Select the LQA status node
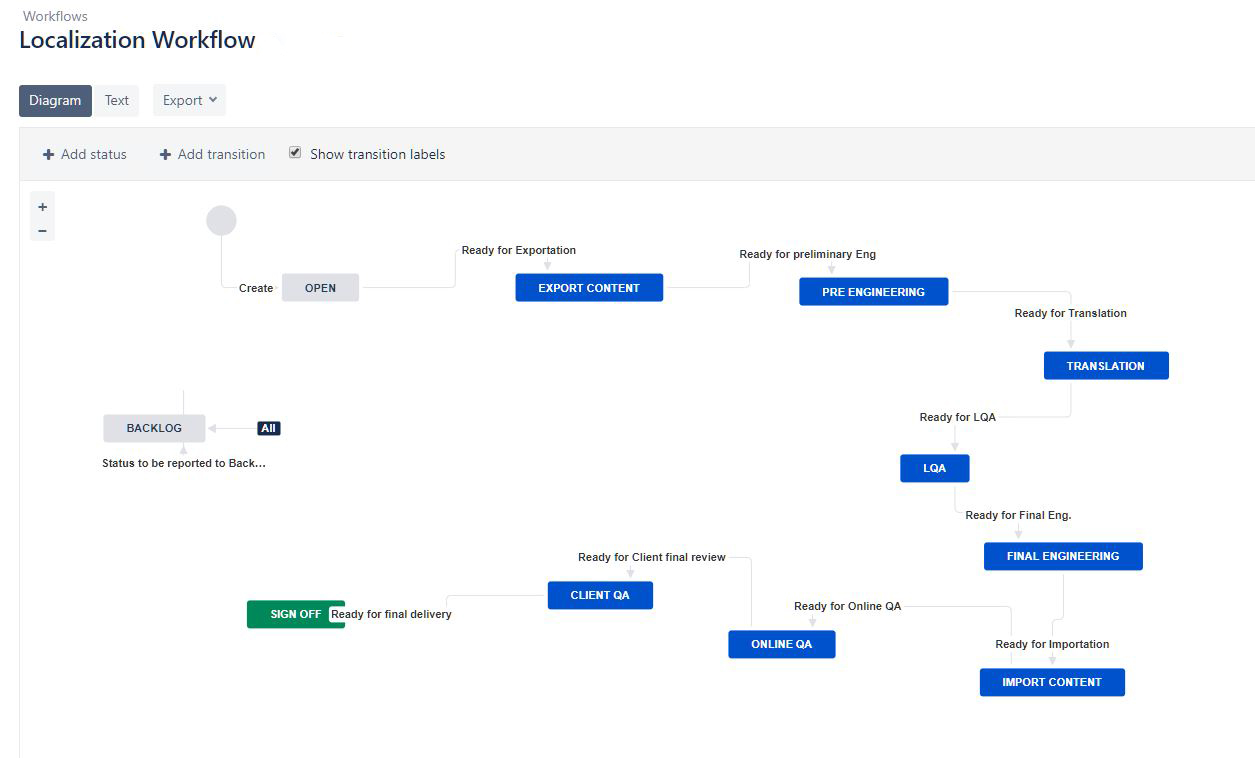 [934, 467]
